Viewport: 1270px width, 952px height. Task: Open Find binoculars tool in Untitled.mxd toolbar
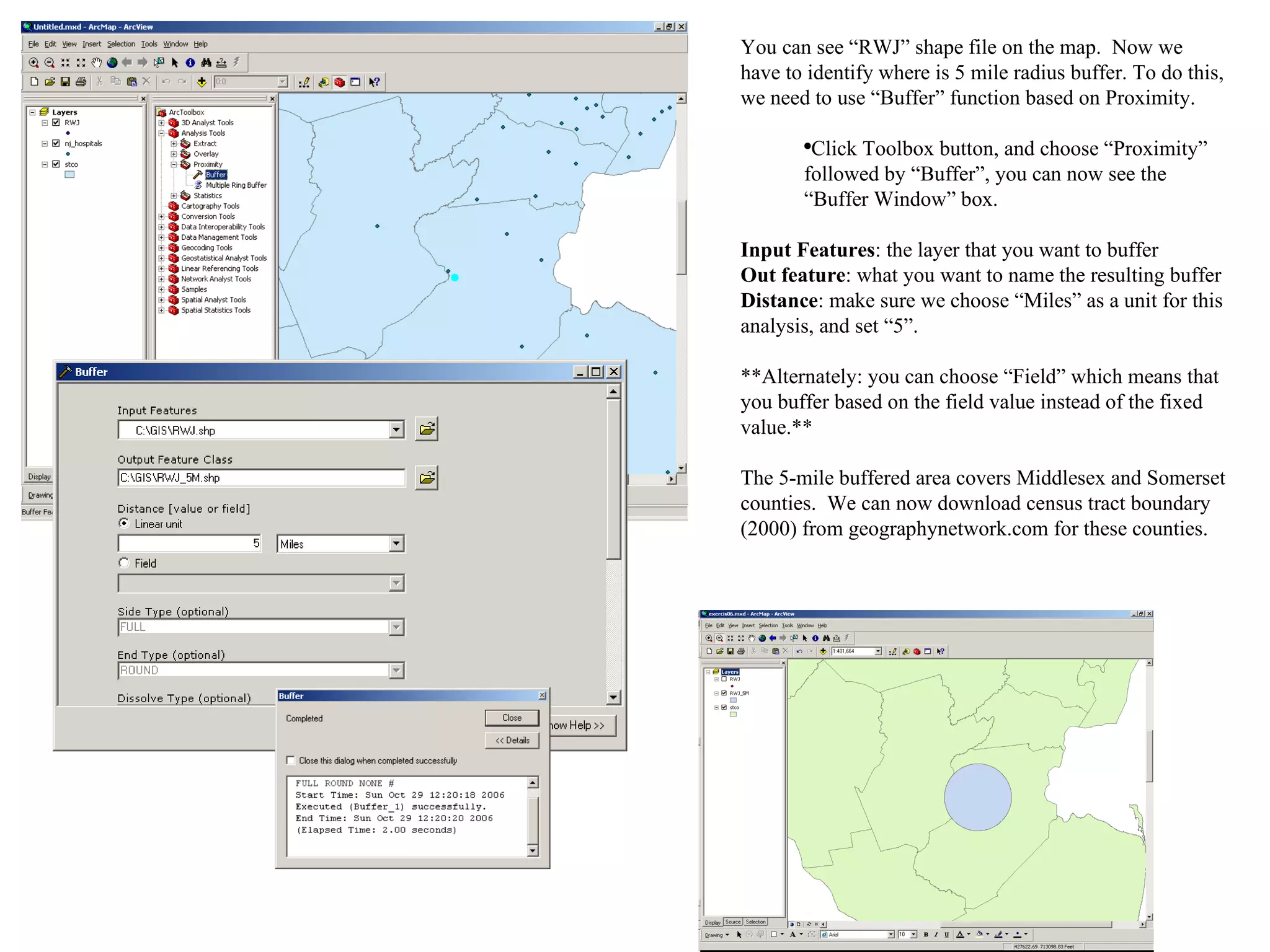click(206, 63)
